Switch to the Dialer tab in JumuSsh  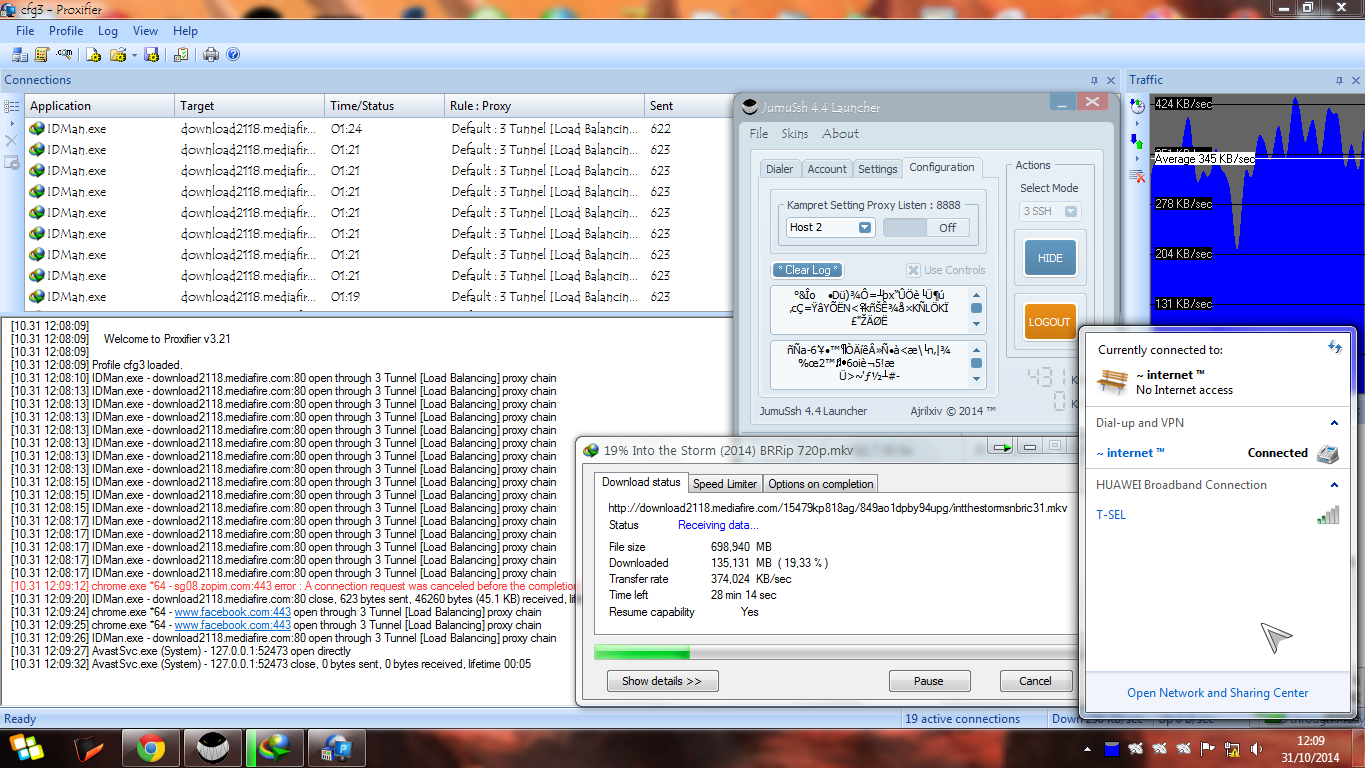coord(780,169)
